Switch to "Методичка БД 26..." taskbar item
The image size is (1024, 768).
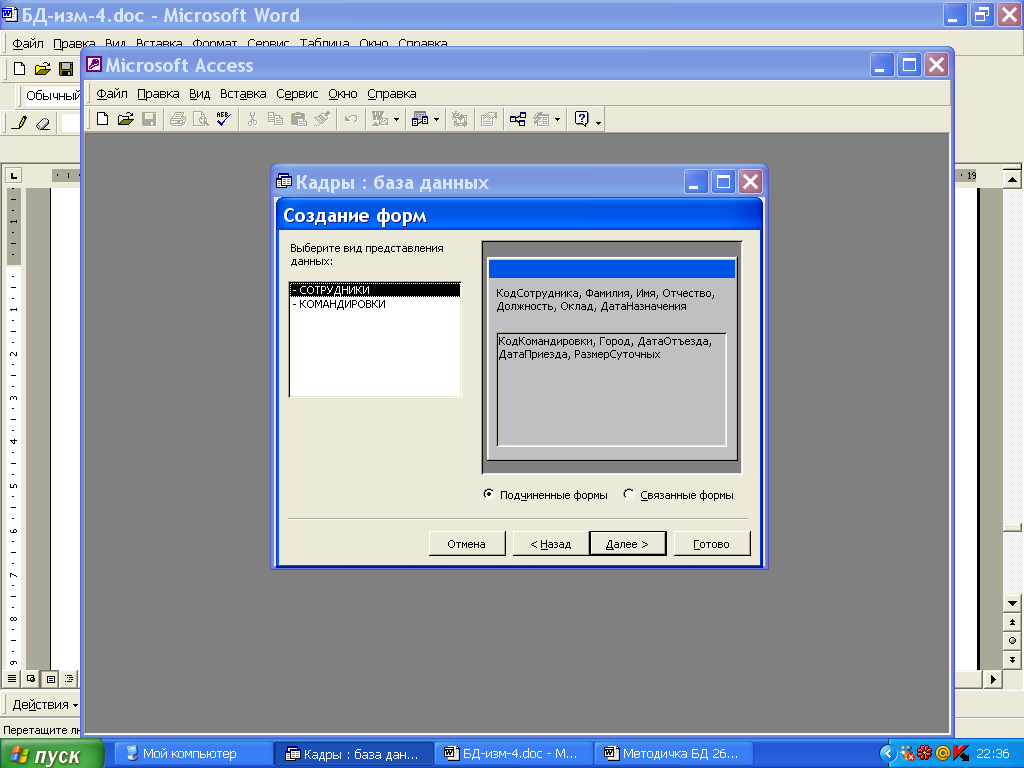click(x=673, y=754)
